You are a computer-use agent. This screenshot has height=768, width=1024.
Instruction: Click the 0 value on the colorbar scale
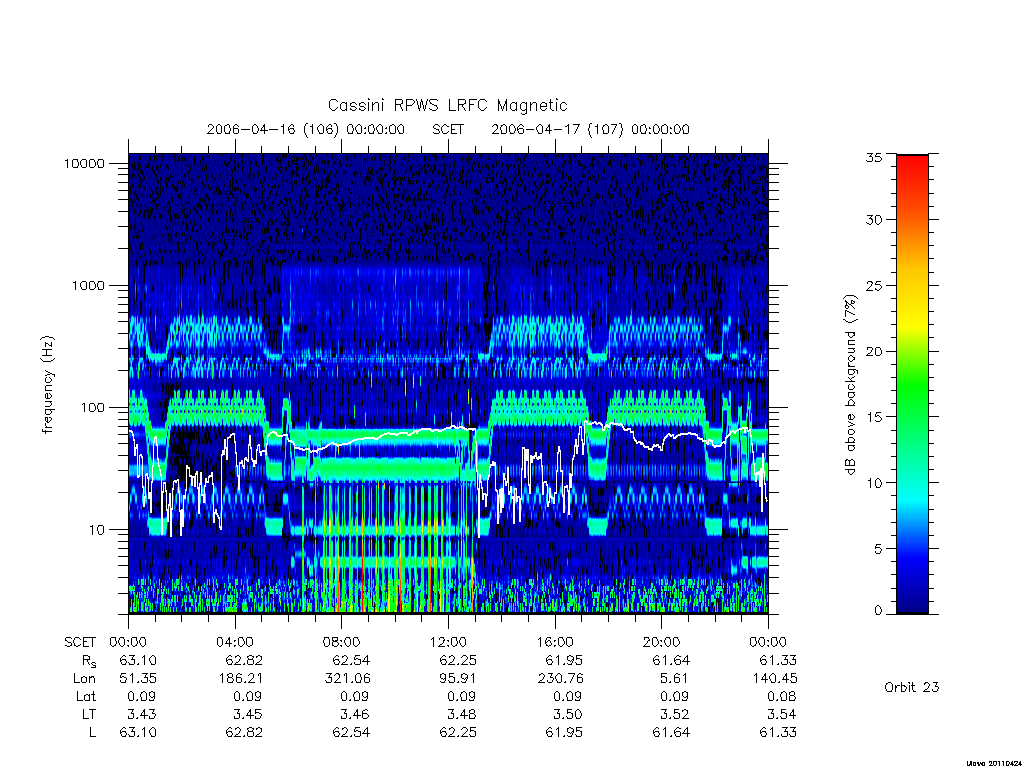tap(878, 611)
